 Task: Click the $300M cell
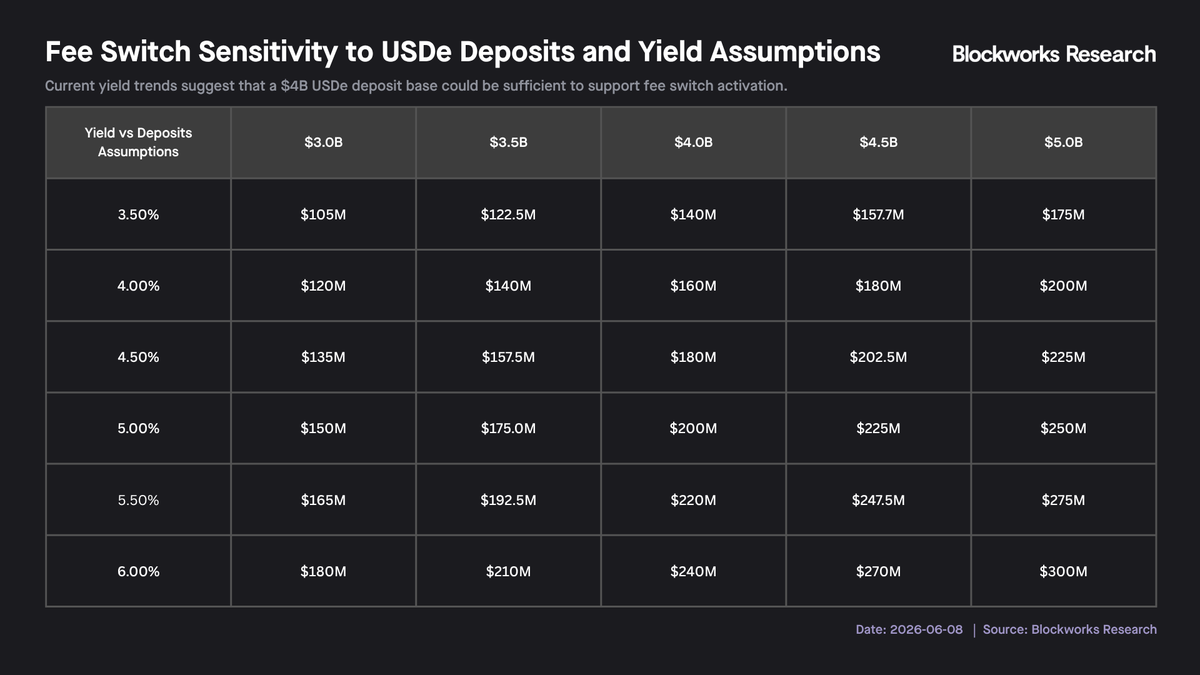[1063, 571]
